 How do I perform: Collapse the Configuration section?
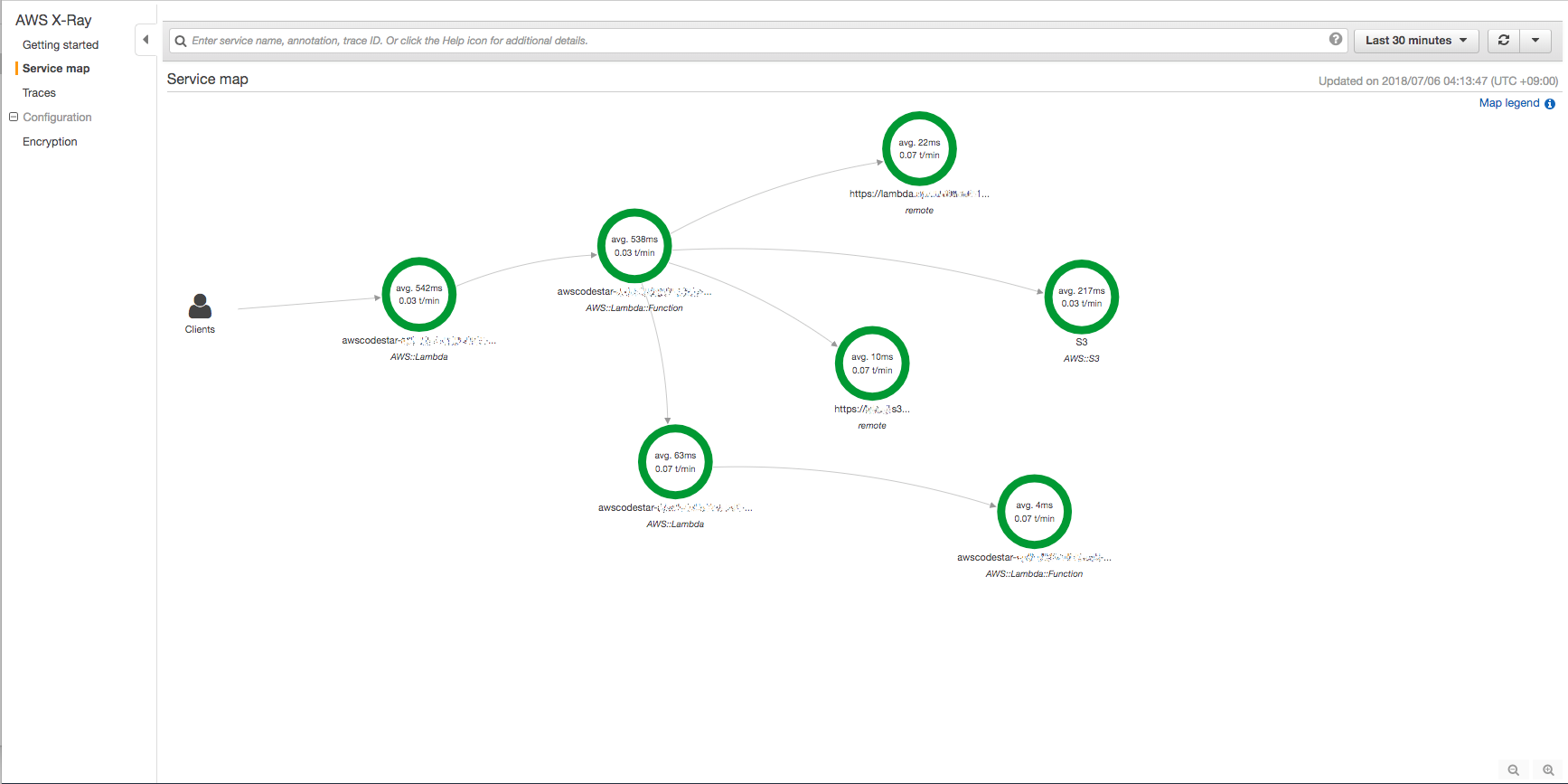(x=14, y=118)
